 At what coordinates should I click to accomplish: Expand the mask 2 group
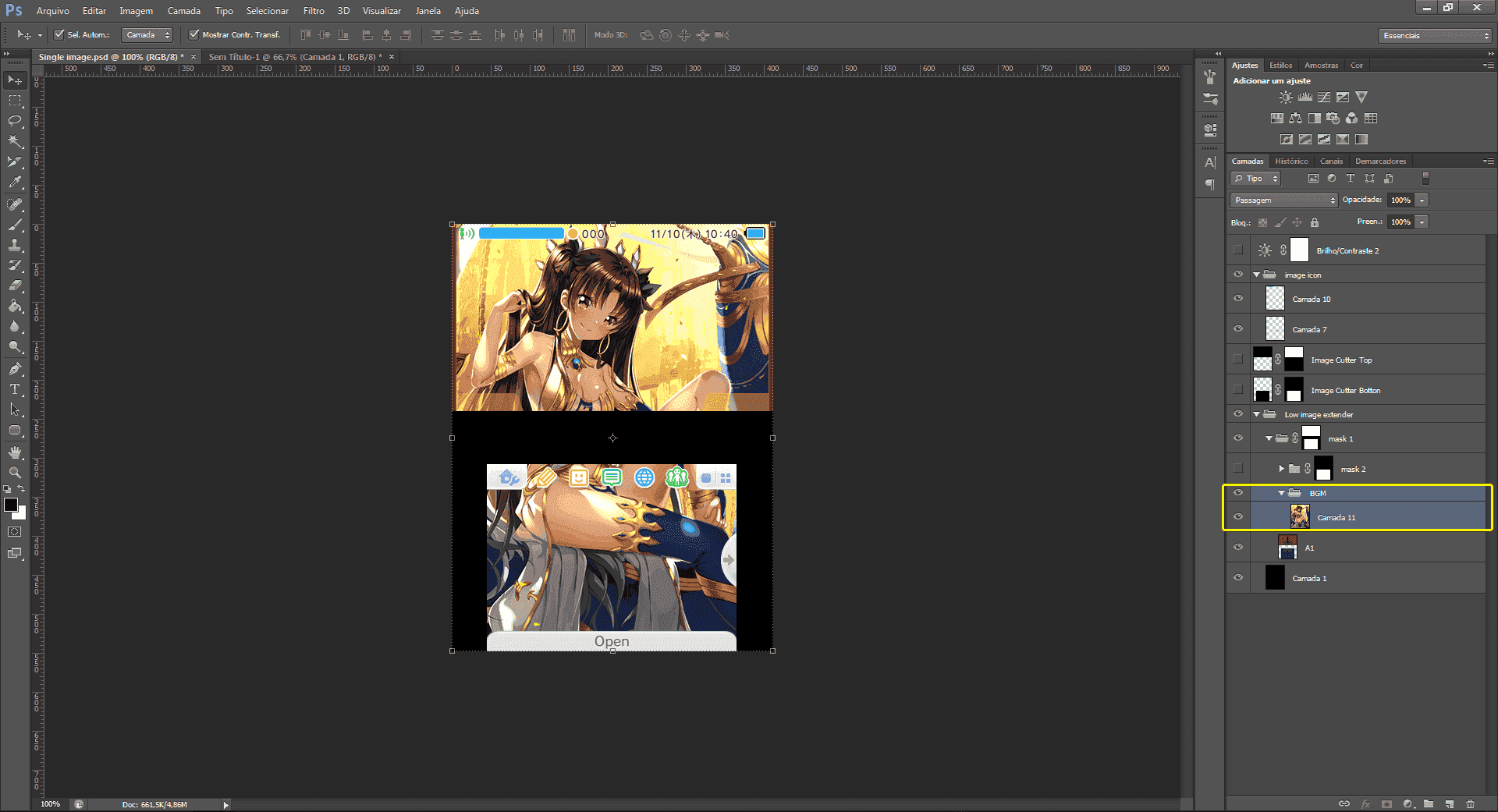[x=1281, y=469]
